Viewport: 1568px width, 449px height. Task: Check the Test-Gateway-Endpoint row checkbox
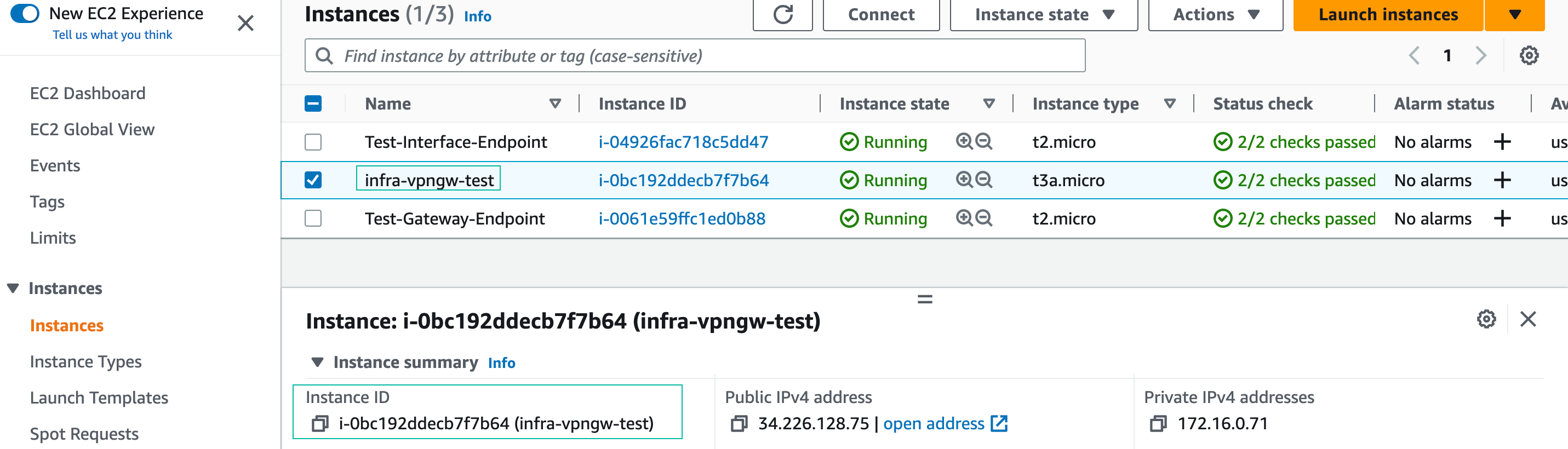click(313, 218)
